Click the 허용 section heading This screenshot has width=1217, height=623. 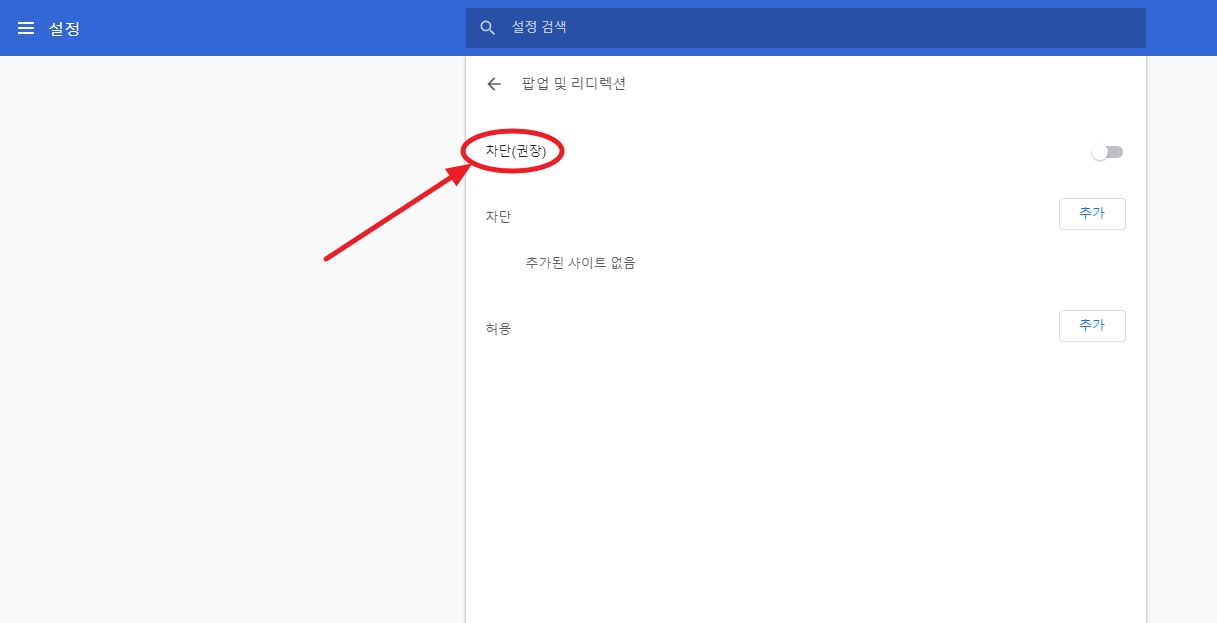click(x=498, y=327)
